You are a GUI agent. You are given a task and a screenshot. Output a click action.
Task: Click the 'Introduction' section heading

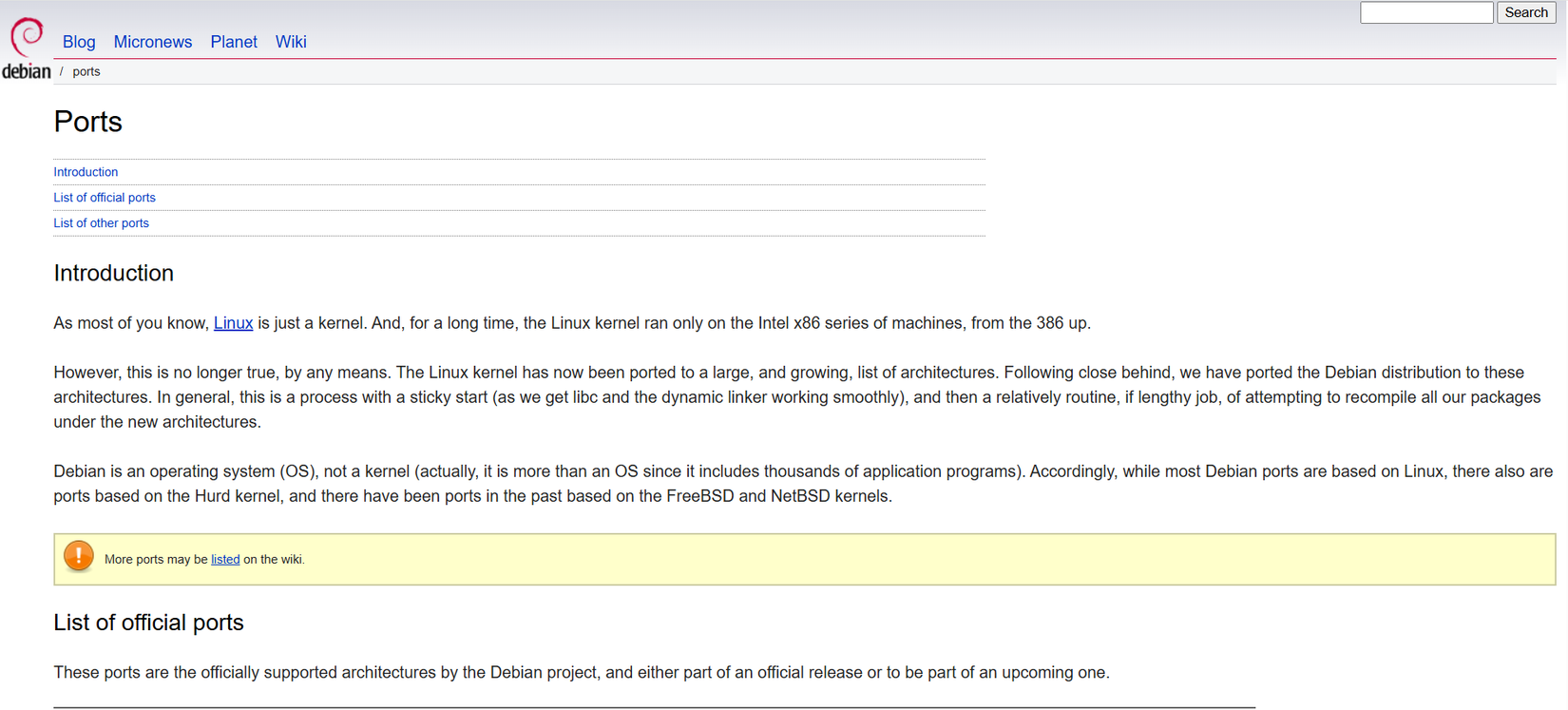click(x=113, y=274)
